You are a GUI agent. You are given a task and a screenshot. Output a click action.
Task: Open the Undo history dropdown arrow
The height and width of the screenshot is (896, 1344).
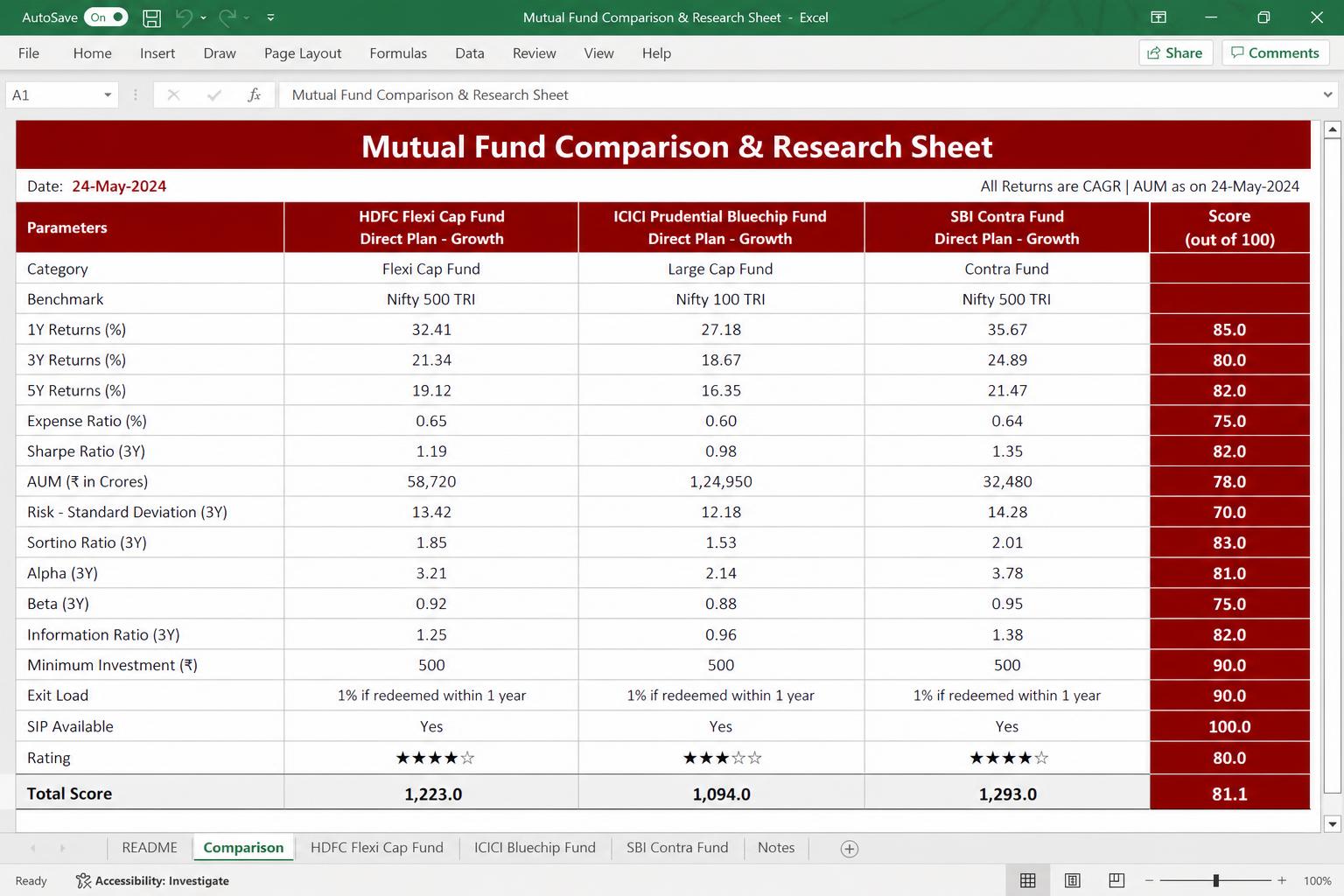coord(203,17)
